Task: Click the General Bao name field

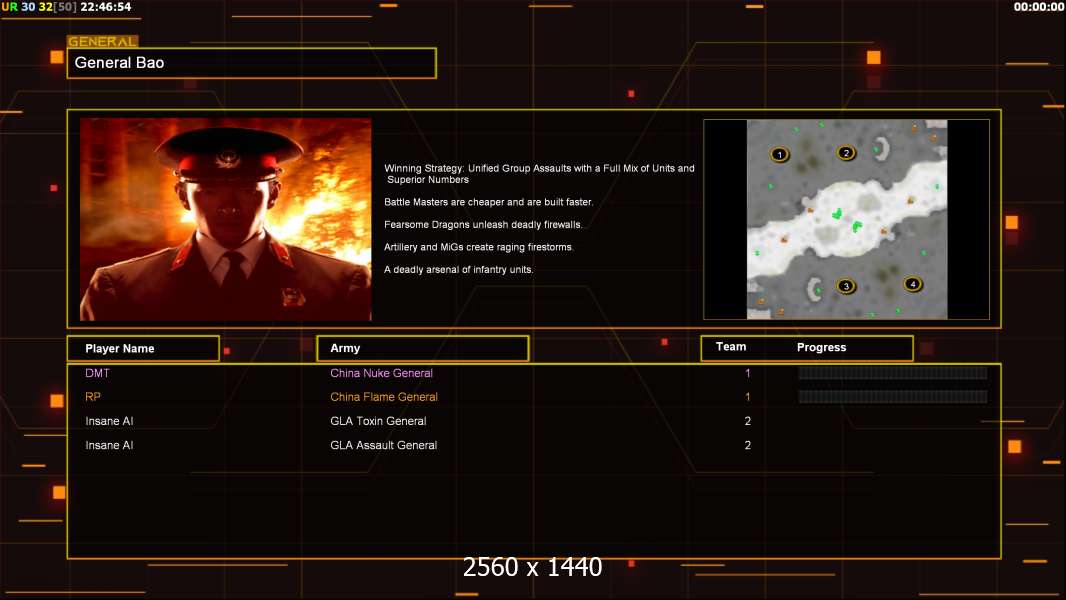Action: (252, 63)
